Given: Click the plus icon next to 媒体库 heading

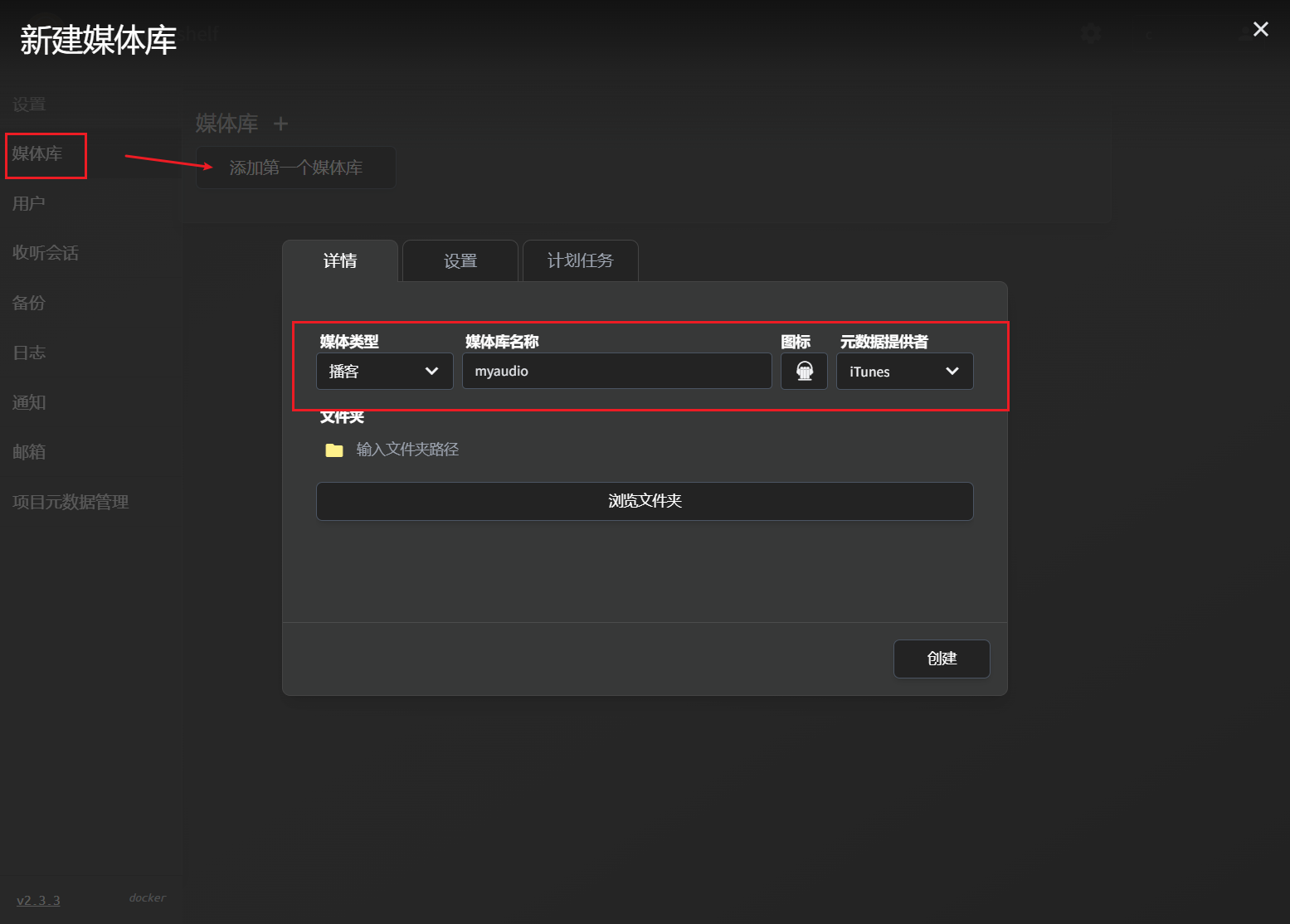Looking at the screenshot, I should tap(280, 124).
